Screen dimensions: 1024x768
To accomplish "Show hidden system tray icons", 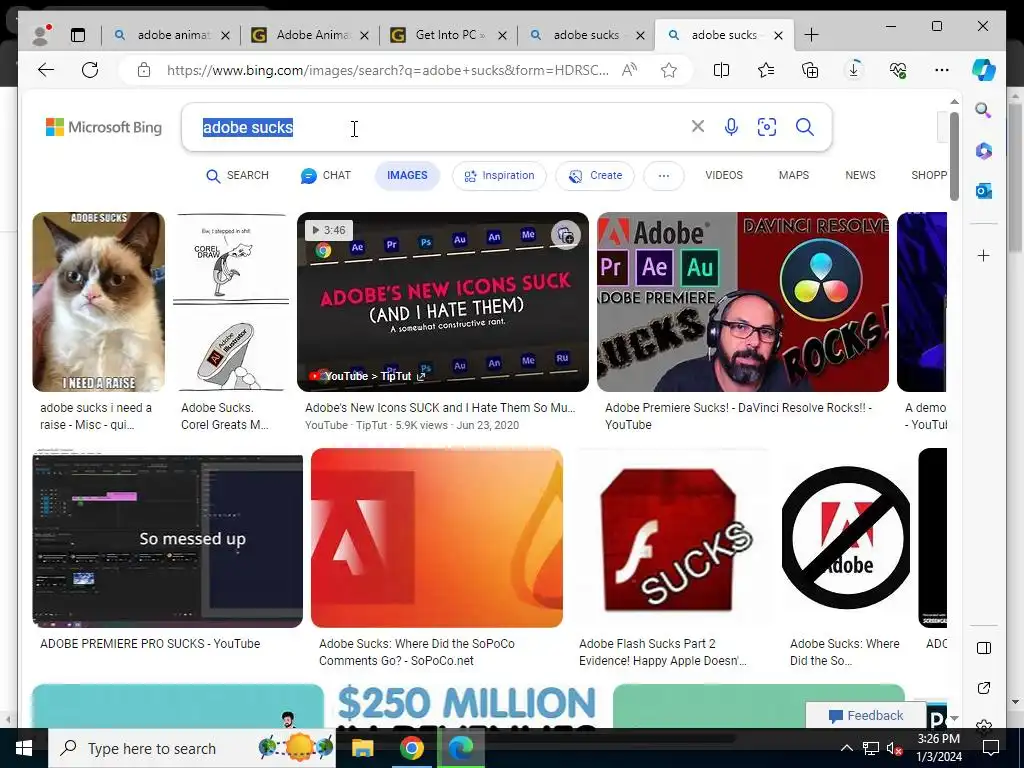I will click(x=846, y=748).
